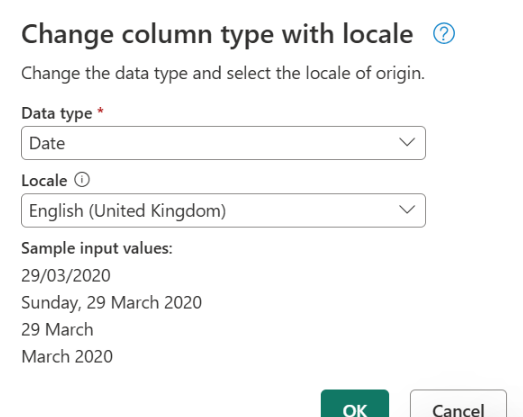
Task: Click the Data type field label
Action: pos(57,114)
